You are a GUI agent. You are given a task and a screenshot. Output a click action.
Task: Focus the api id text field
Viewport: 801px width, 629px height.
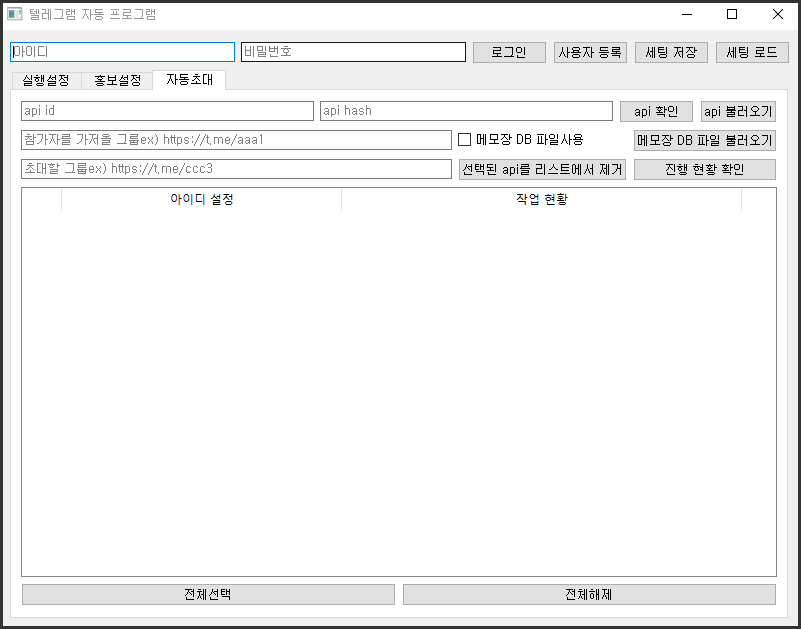coord(167,111)
